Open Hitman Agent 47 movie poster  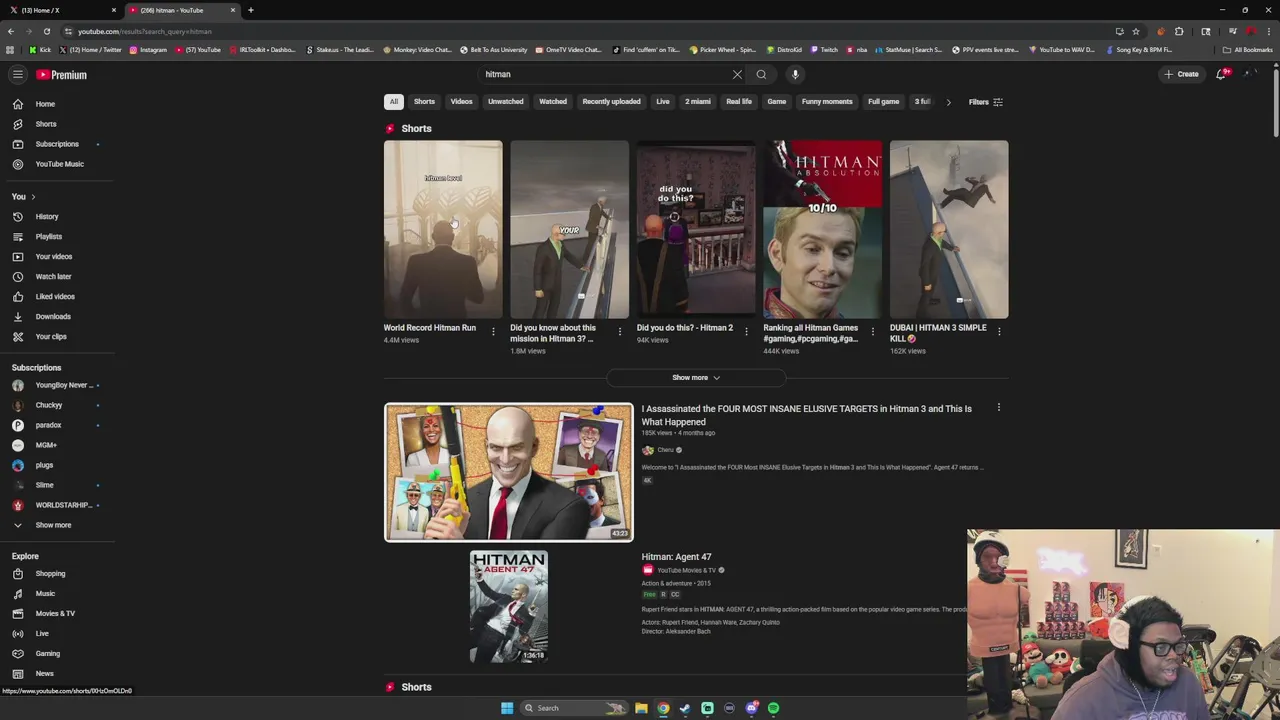509,606
